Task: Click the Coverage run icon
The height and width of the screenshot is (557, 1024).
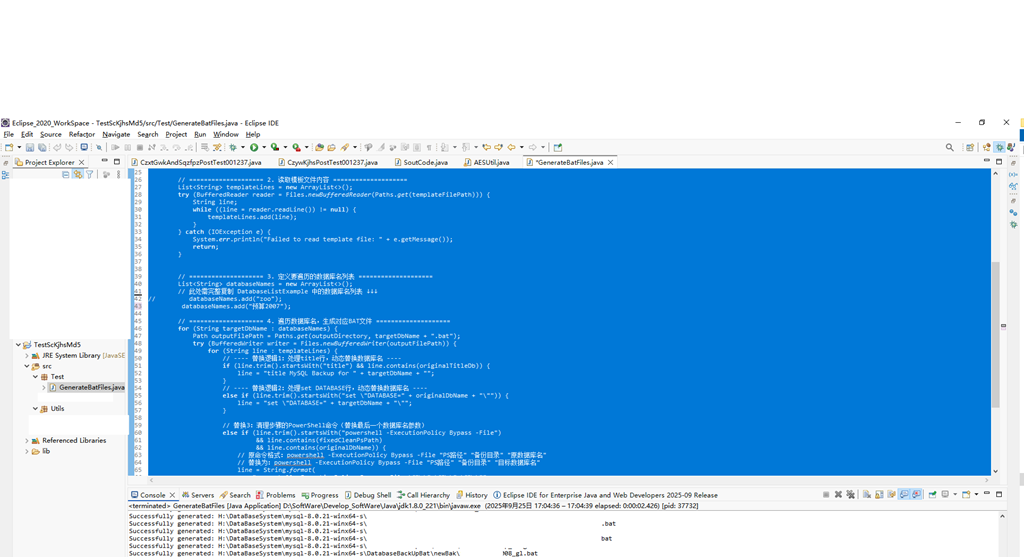Action: pos(275,147)
